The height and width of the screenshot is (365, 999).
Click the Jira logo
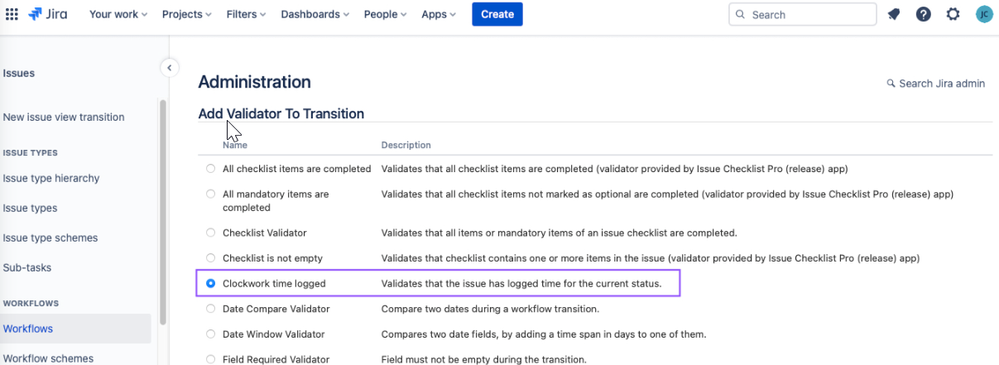click(48, 14)
